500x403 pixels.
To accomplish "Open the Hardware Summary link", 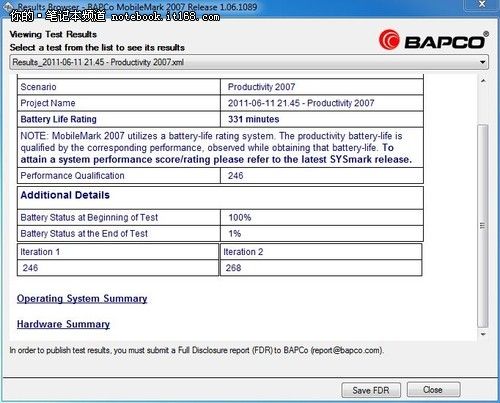I will click(63, 324).
